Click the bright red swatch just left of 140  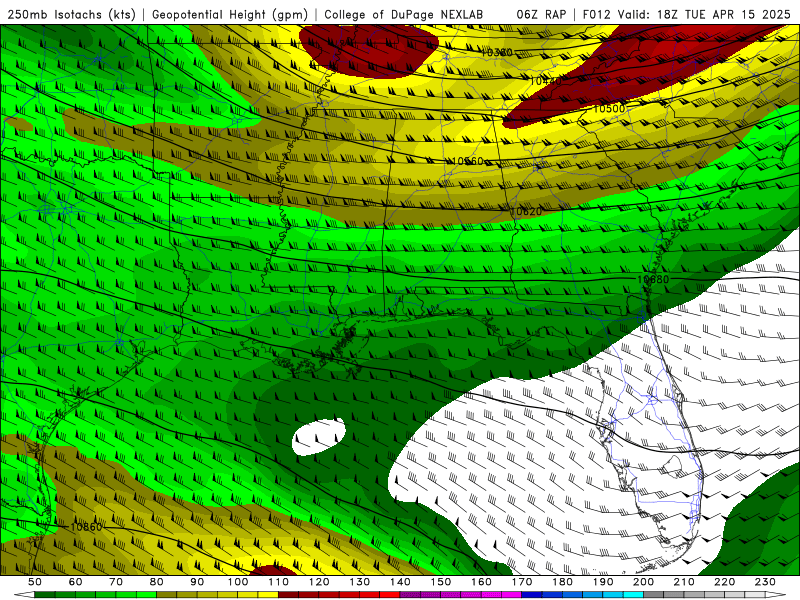point(390,595)
